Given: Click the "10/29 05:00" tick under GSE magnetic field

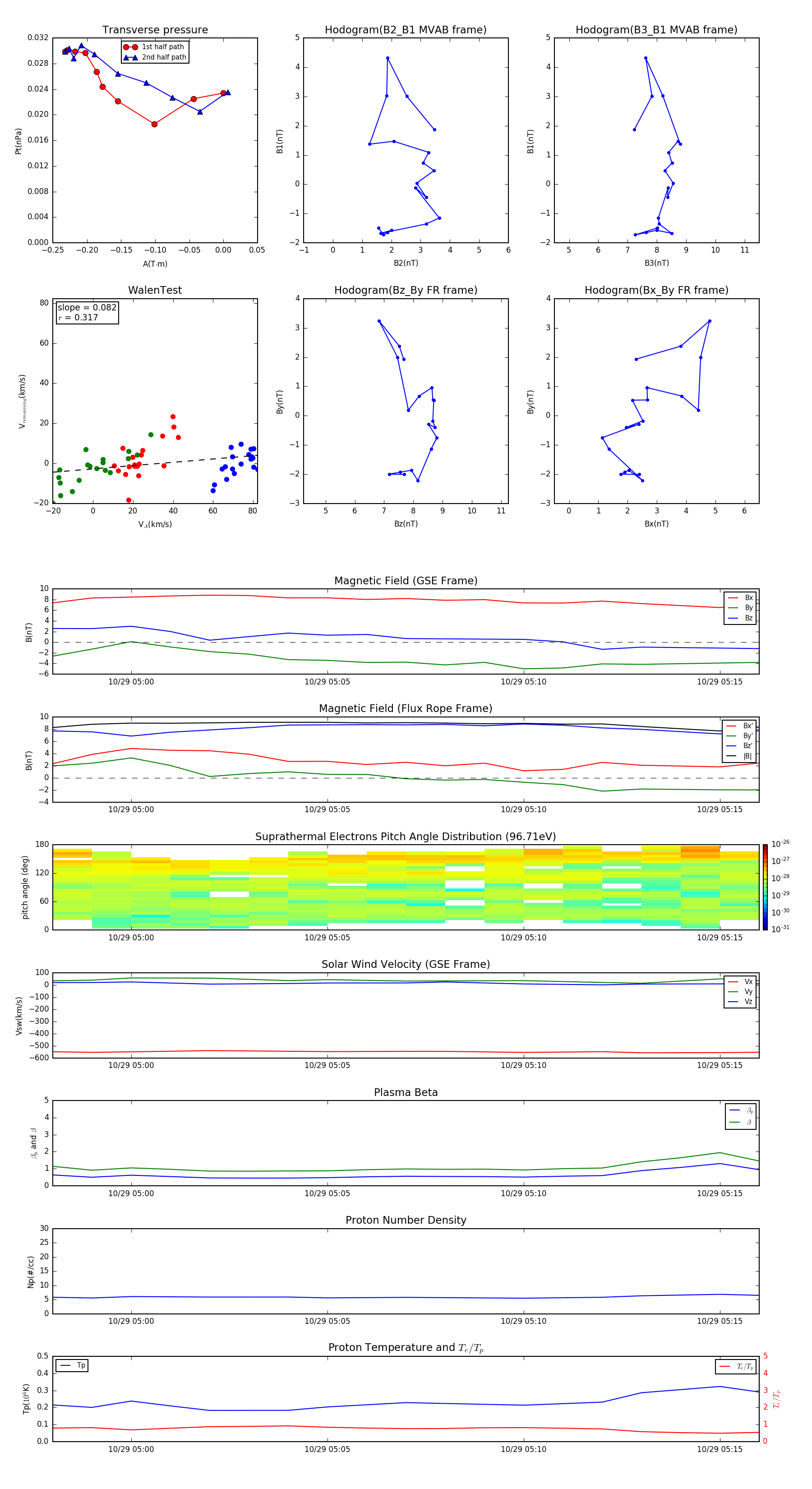Looking at the screenshot, I should 131,682.
